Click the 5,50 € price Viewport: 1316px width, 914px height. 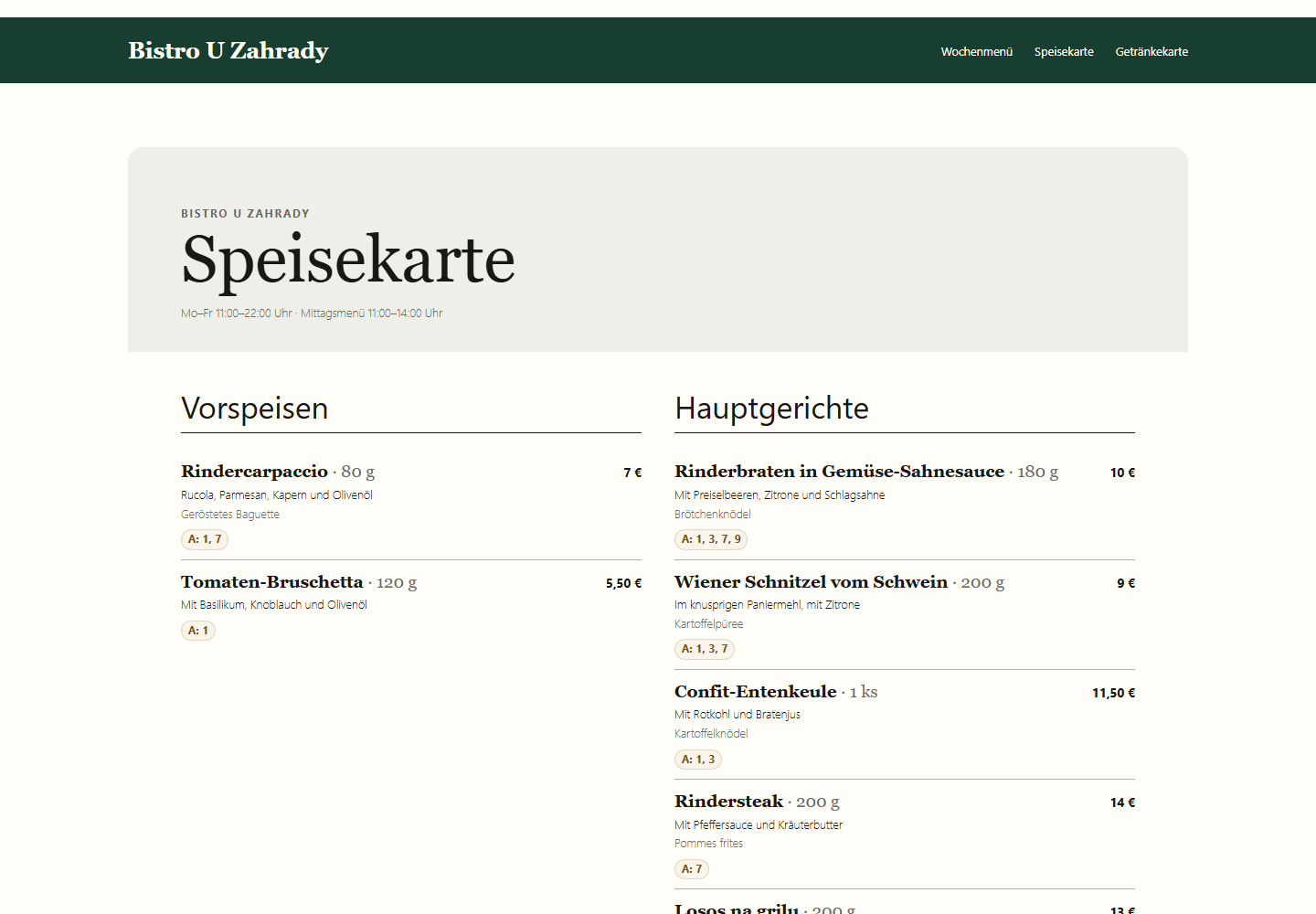(x=623, y=583)
